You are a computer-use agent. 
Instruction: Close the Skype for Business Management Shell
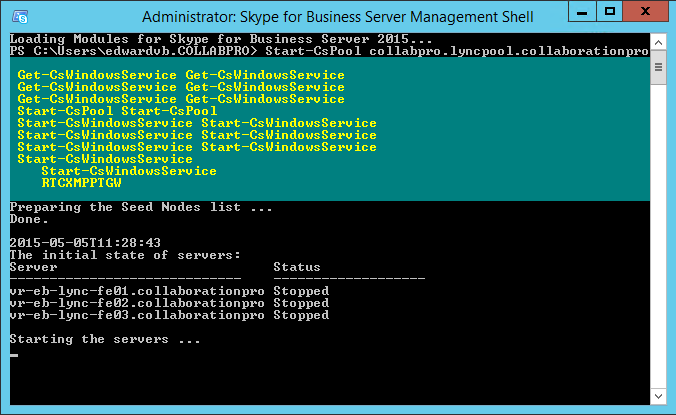tap(645, 12)
